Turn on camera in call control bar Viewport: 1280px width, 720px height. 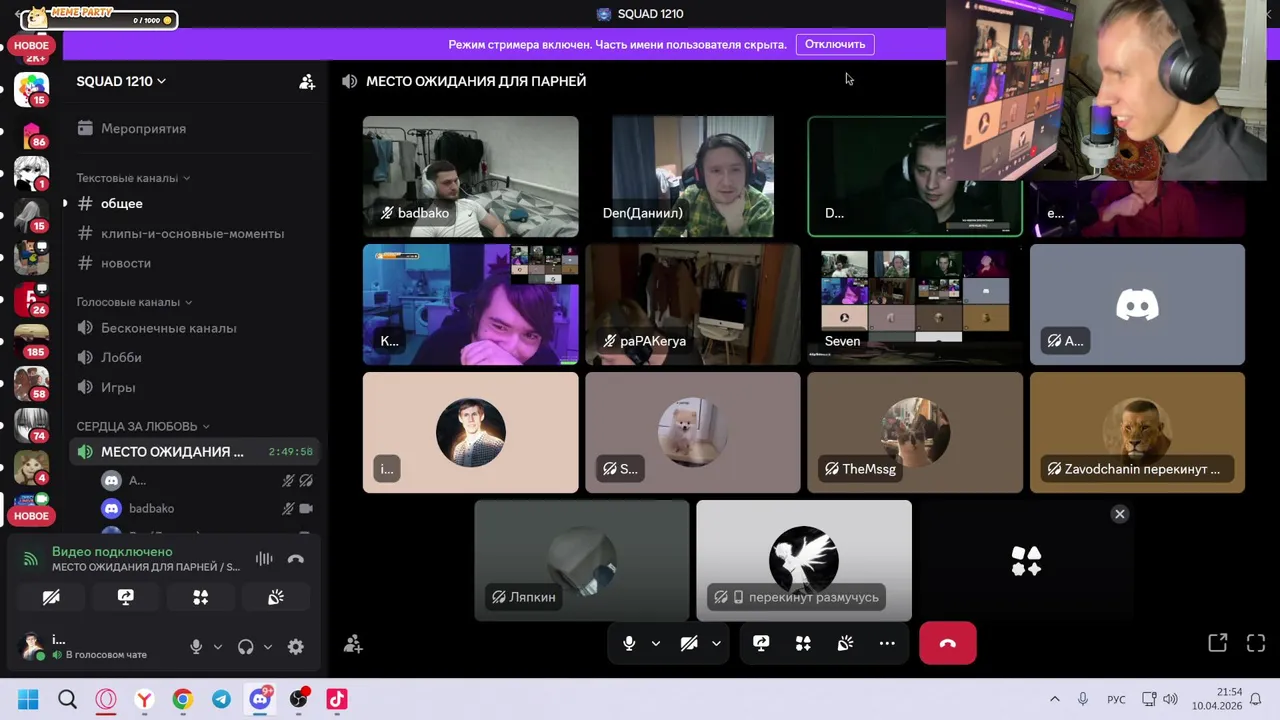tap(689, 643)
